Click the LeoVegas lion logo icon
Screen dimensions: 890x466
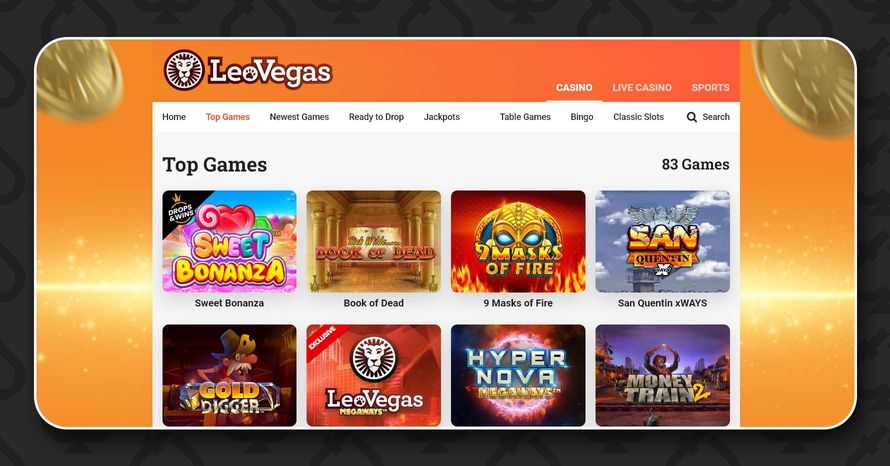click(x=184, y=70)
